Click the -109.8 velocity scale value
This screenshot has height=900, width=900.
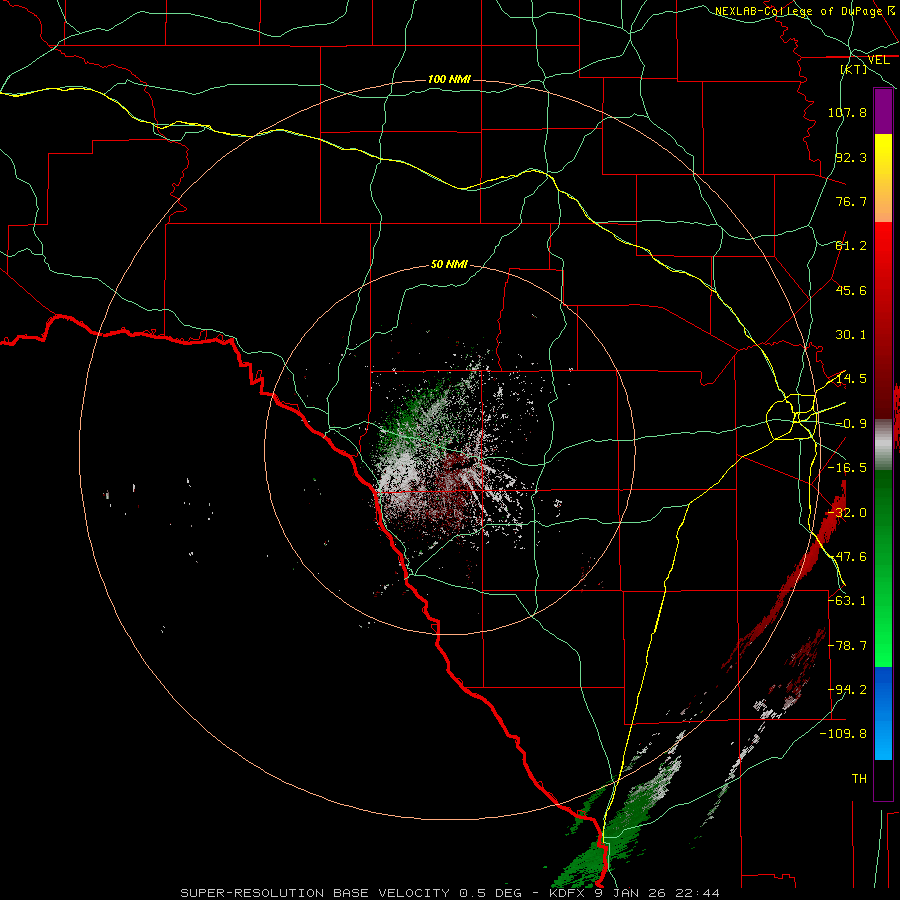(844, 734)
